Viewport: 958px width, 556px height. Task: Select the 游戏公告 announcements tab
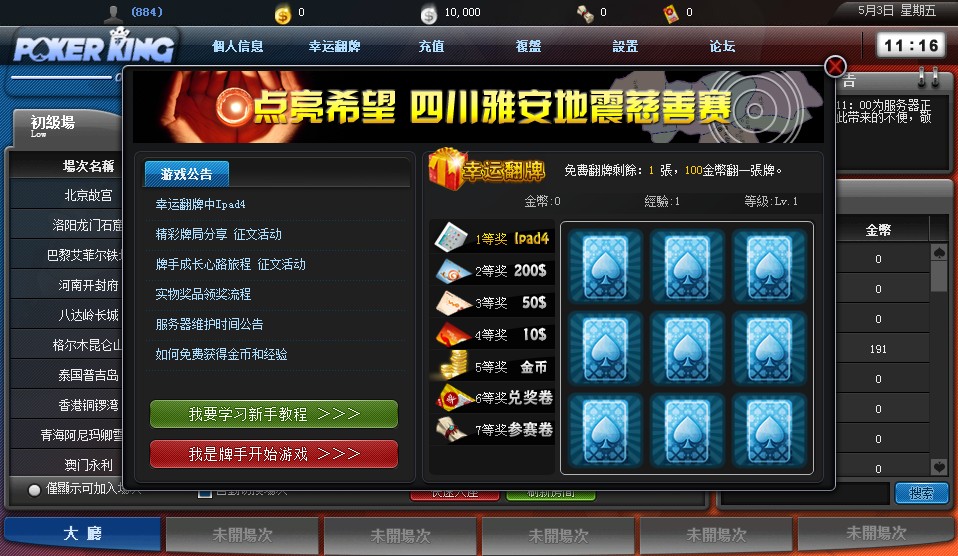(x=186, y=174)
